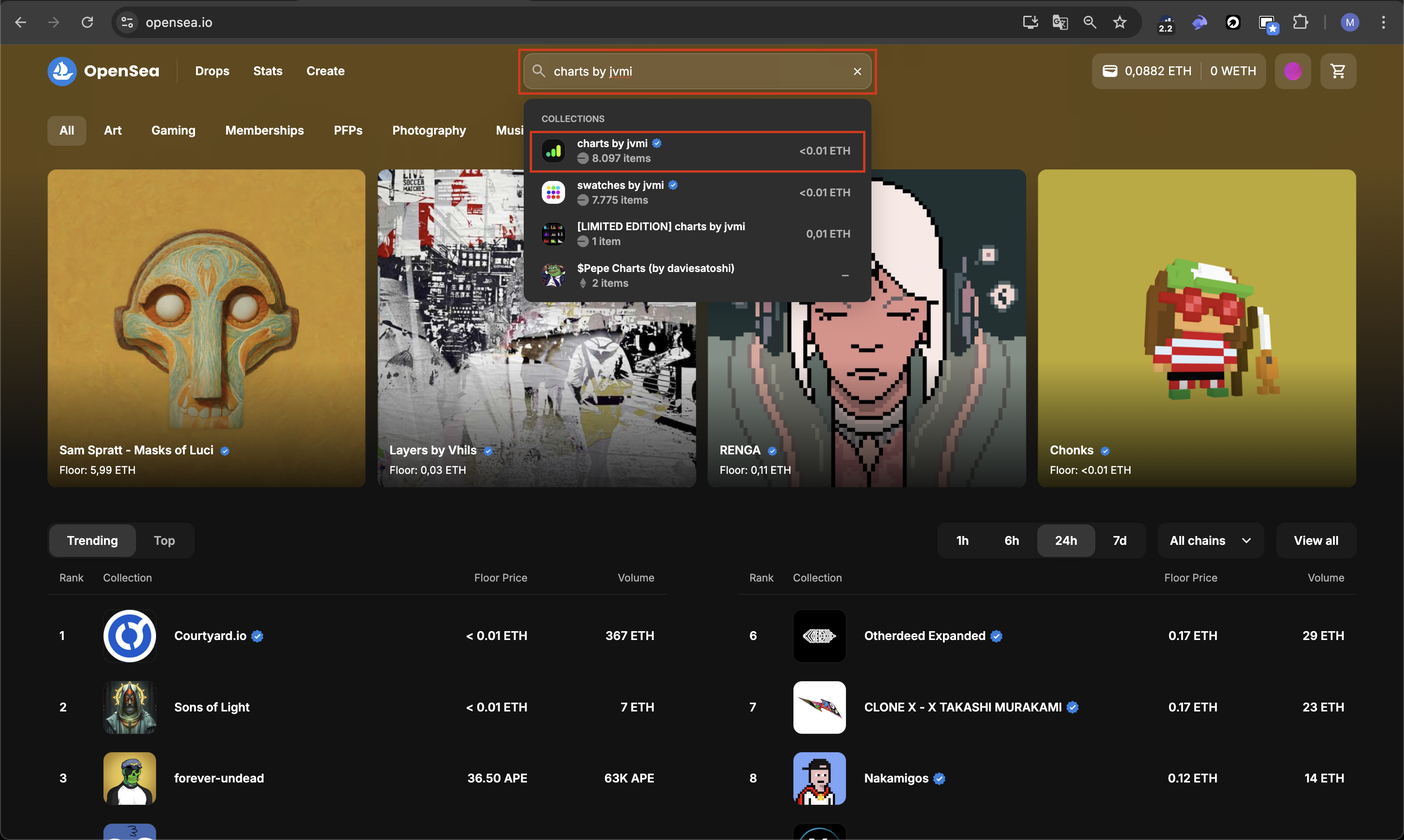Select the Photography category tab
1404x840 pixels.
point(429,131)
